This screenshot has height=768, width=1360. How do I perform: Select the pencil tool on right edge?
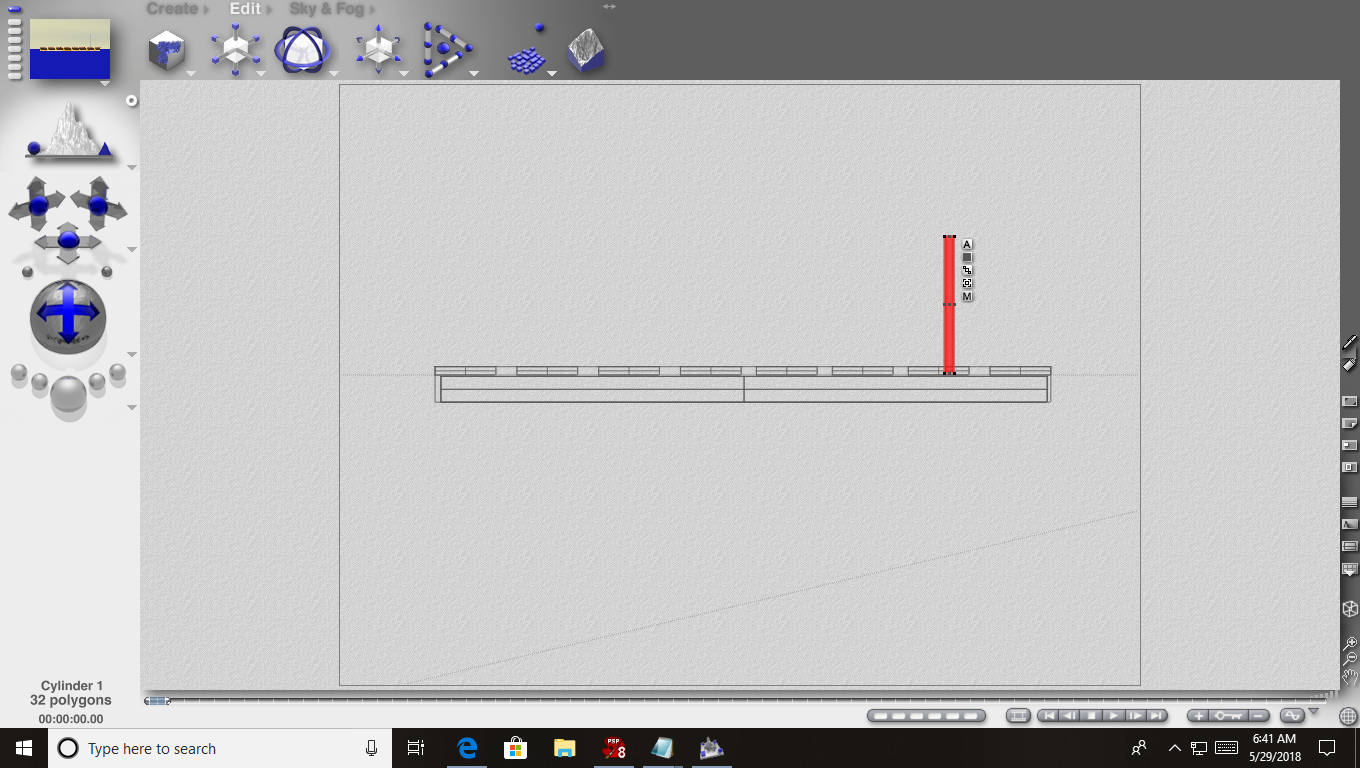click(x=1350, y=343)
